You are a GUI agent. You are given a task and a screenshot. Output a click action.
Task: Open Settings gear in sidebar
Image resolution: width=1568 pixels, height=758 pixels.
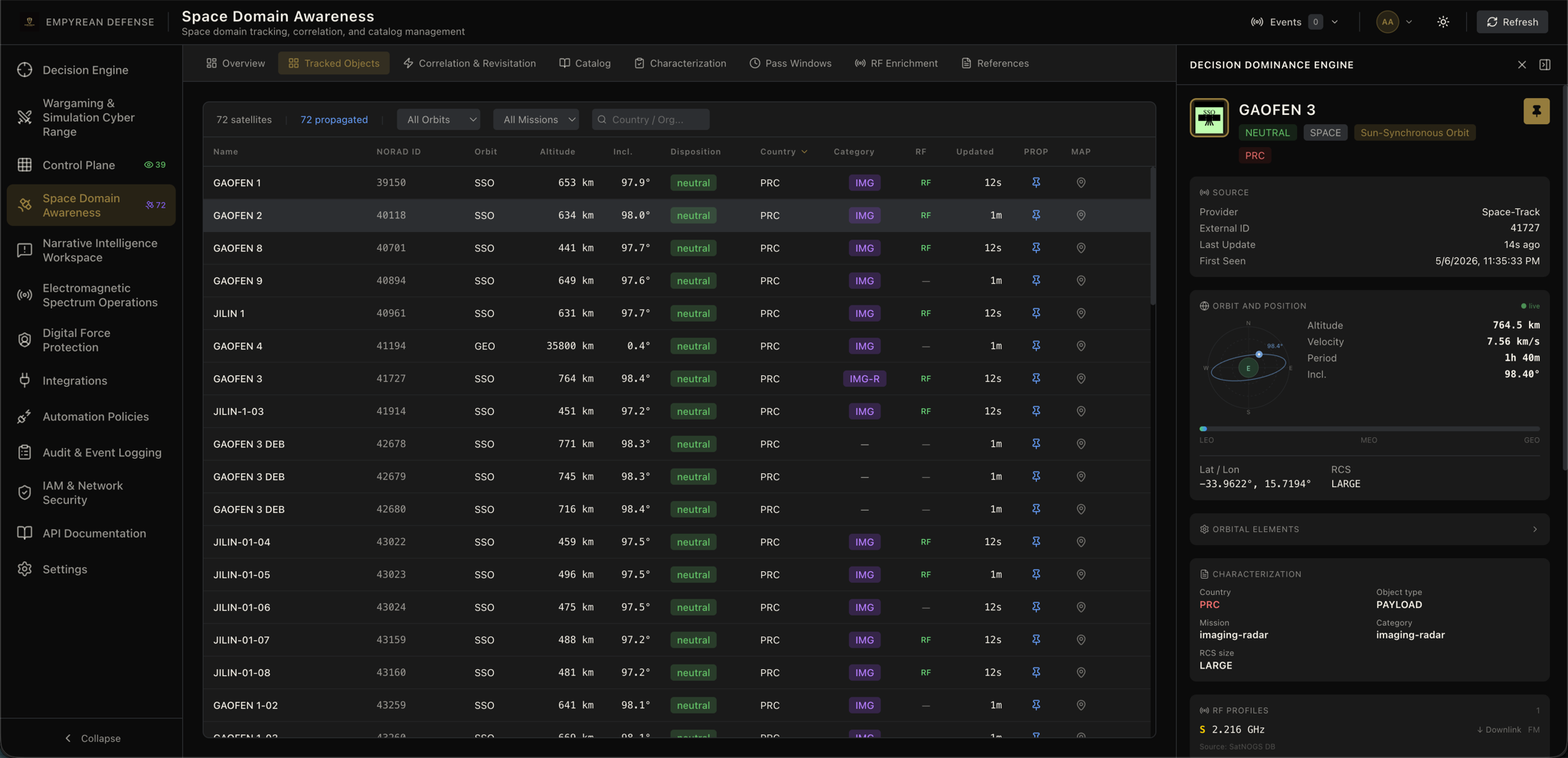(x=24, y=569)
